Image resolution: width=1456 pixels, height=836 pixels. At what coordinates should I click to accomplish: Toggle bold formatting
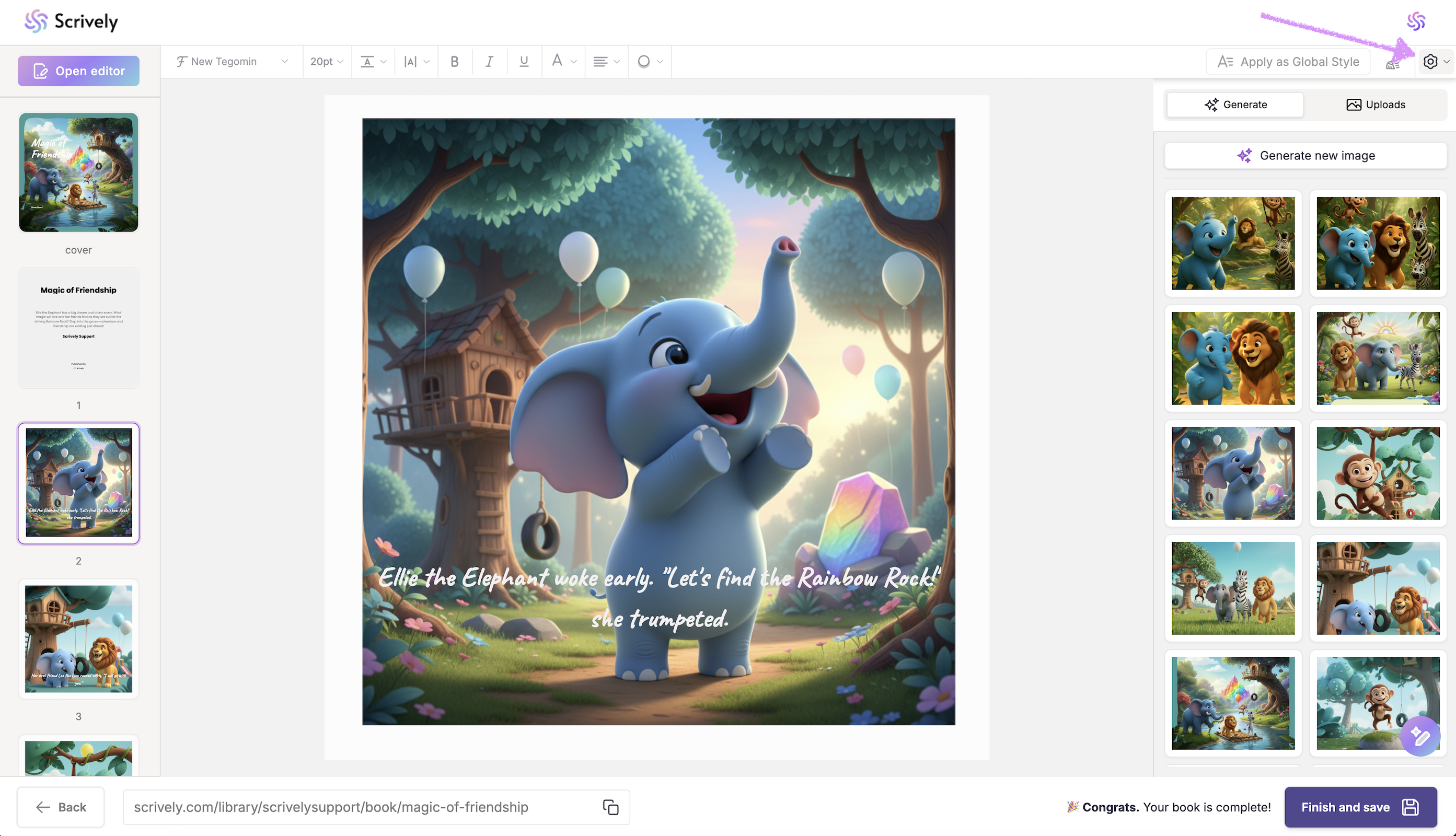tap(454, 62)
